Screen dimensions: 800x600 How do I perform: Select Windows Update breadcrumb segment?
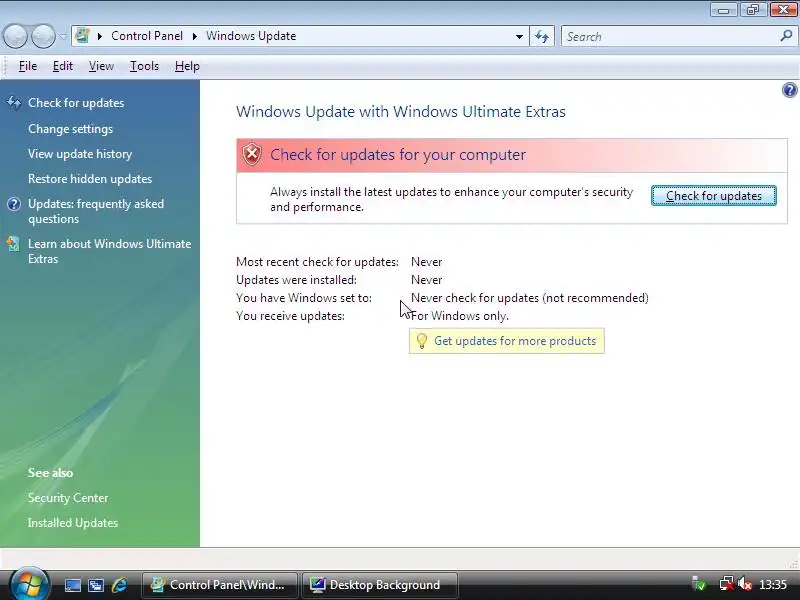click(251, 36)
